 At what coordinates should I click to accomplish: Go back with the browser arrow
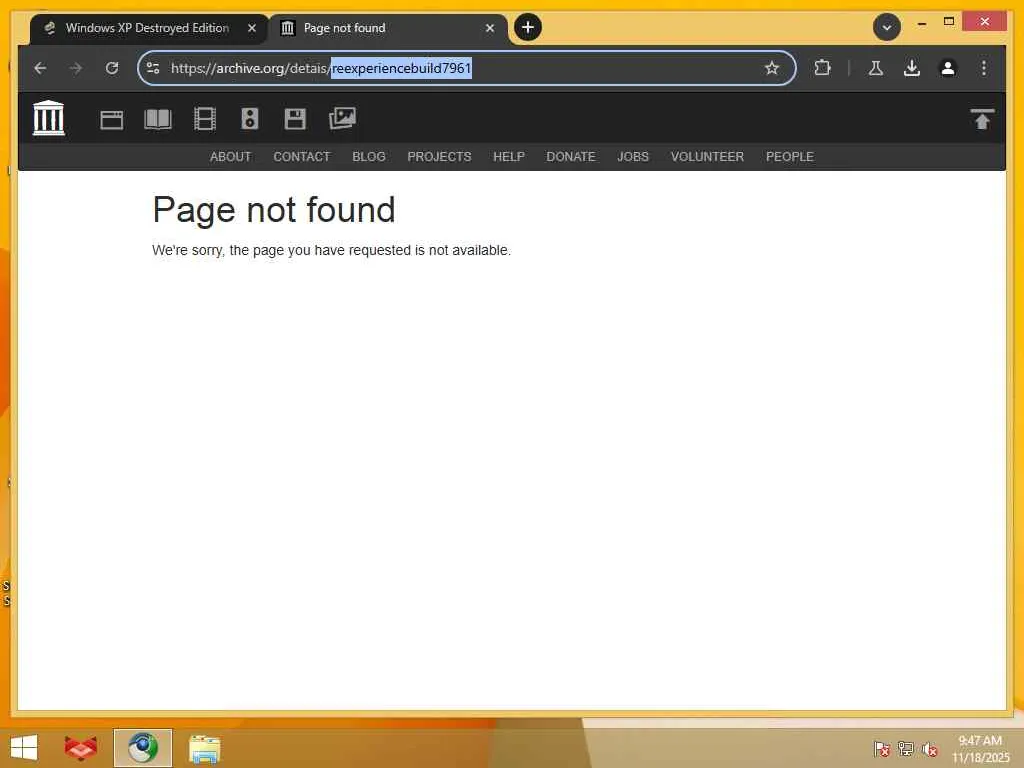click(x=40, y=68)
